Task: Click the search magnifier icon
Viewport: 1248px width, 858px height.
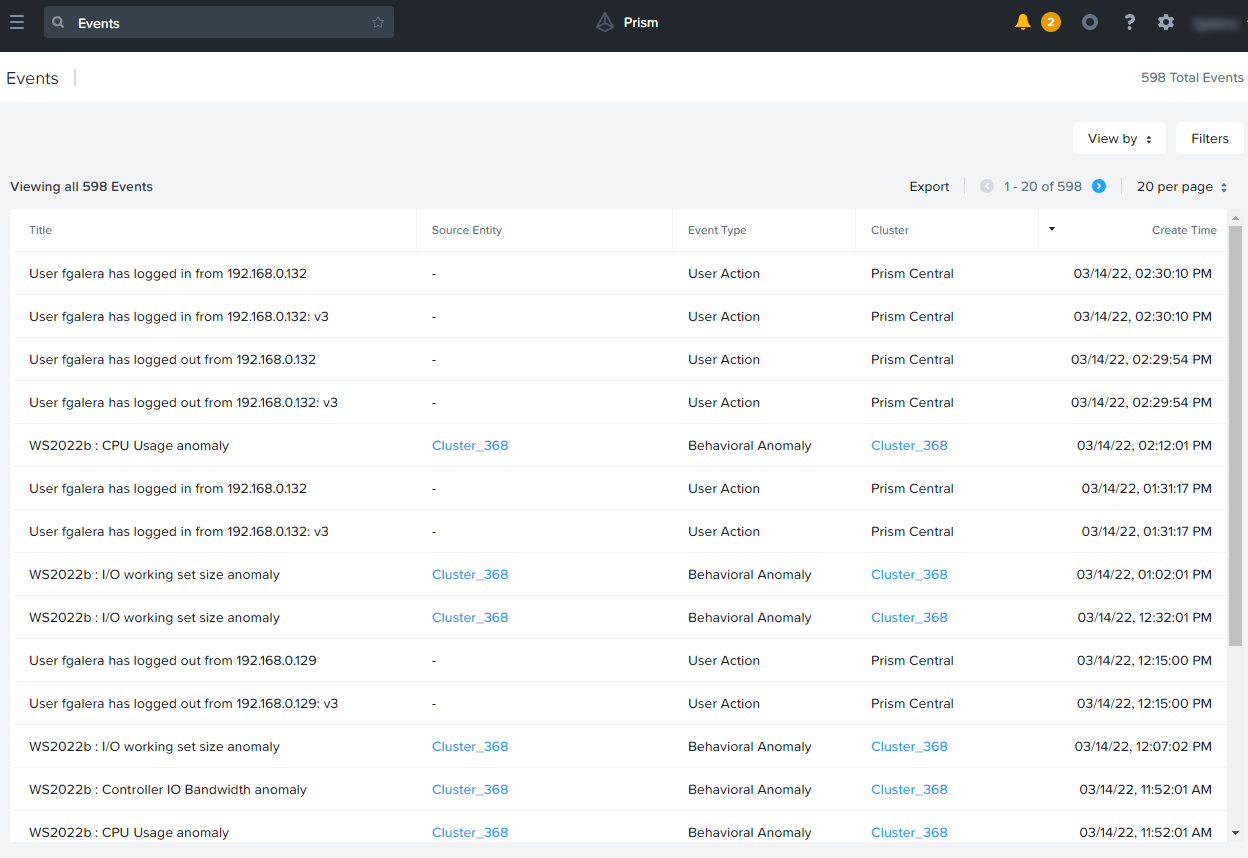Action: (x=59, y=23)
